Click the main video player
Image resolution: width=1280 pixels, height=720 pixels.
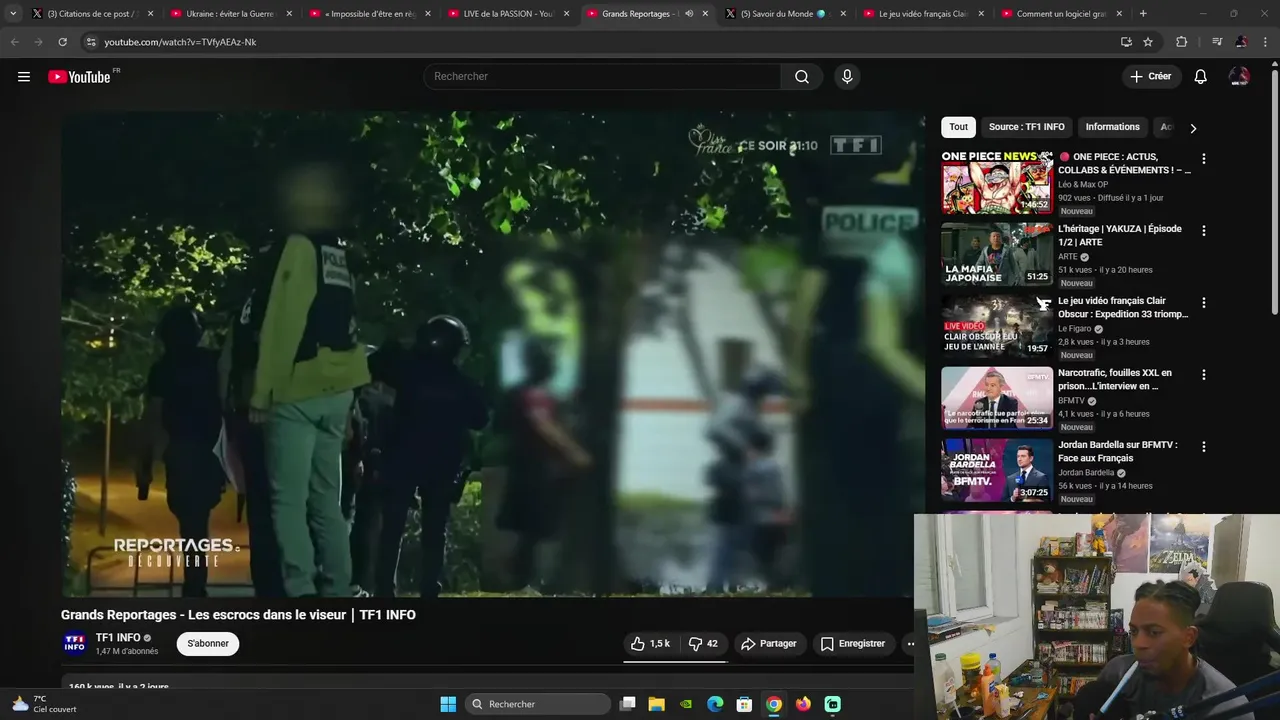tap(493, 354)
